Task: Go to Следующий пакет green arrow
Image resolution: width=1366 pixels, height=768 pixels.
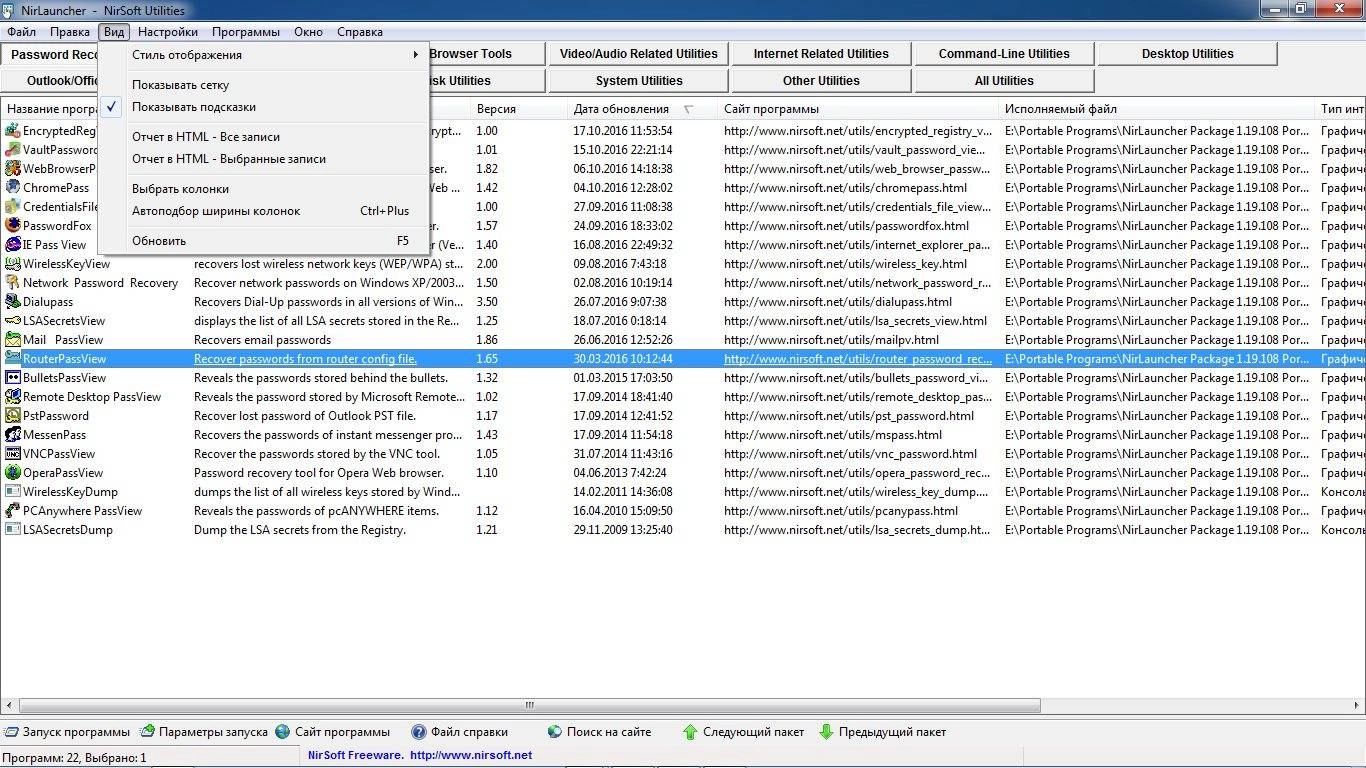Action: (x=691, y=732)
